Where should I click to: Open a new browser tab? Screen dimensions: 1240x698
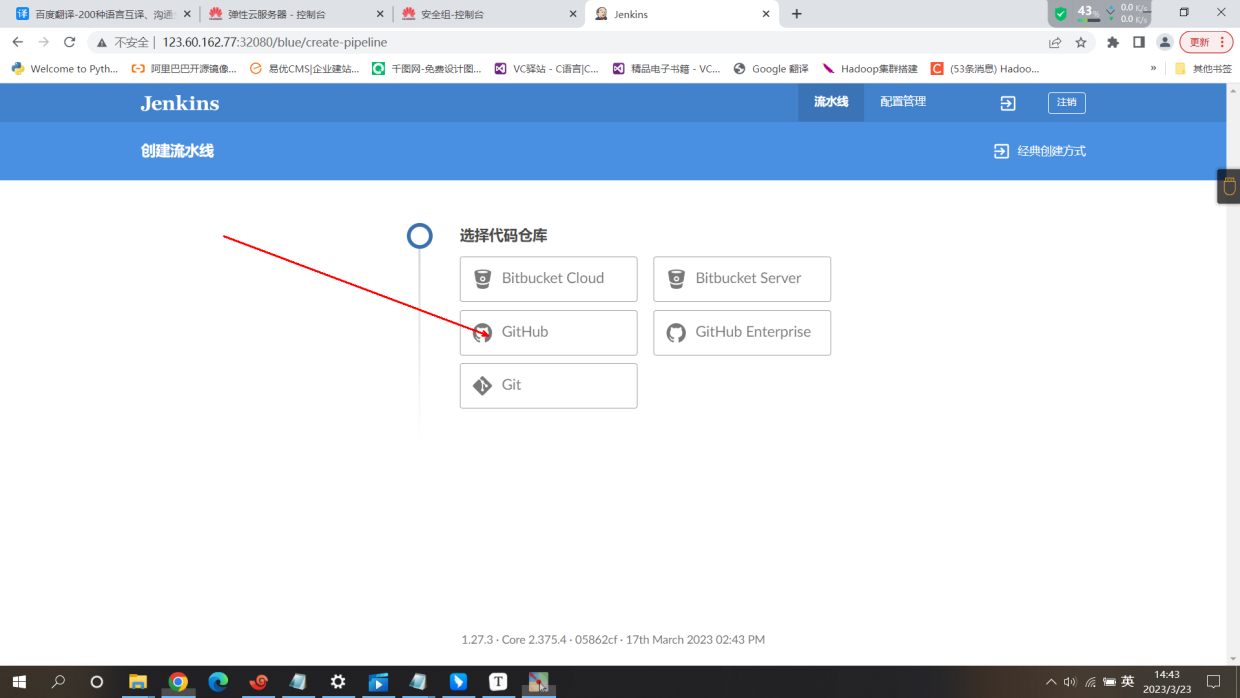click(x=796, y=14)
